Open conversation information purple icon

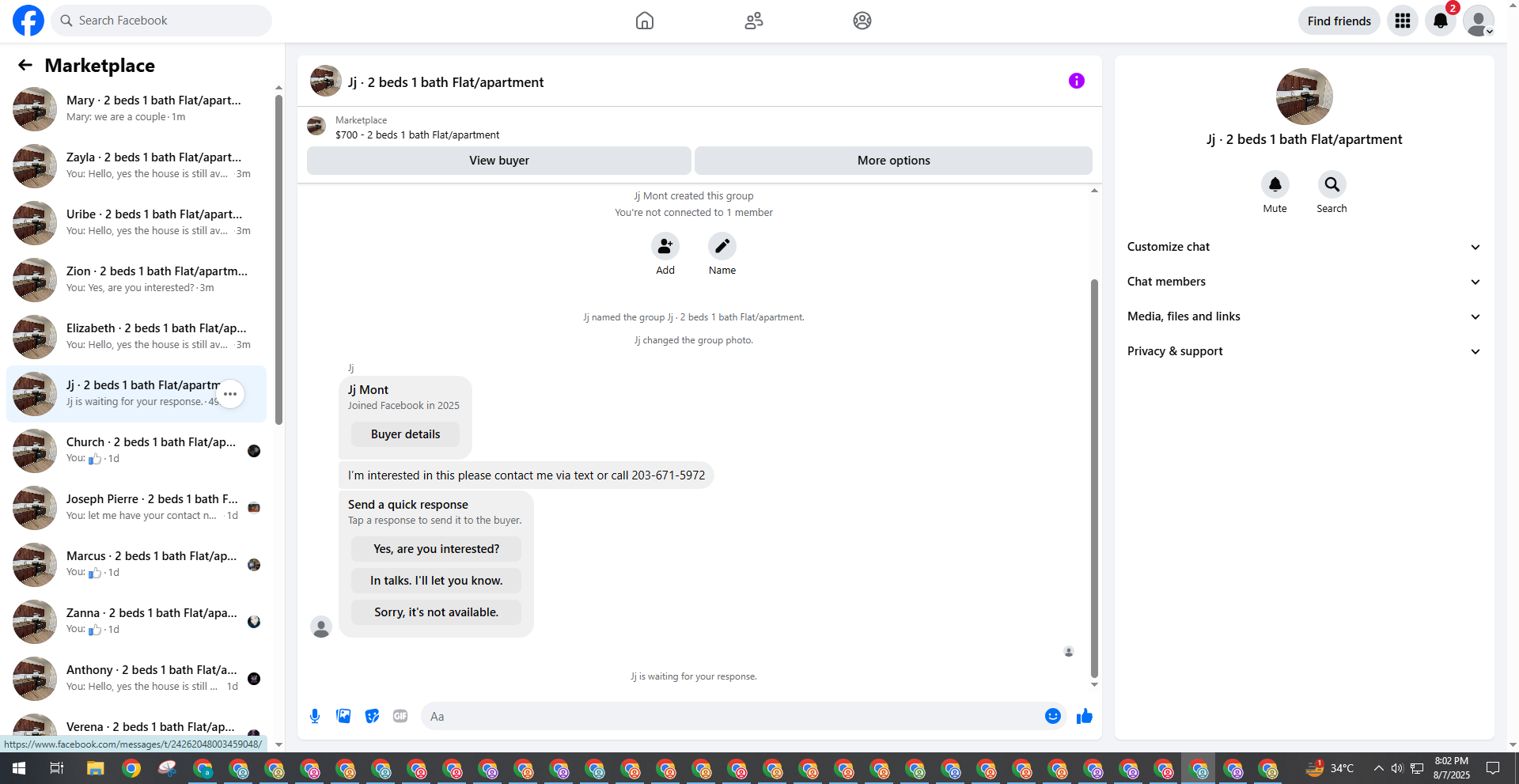[1077, 81]
